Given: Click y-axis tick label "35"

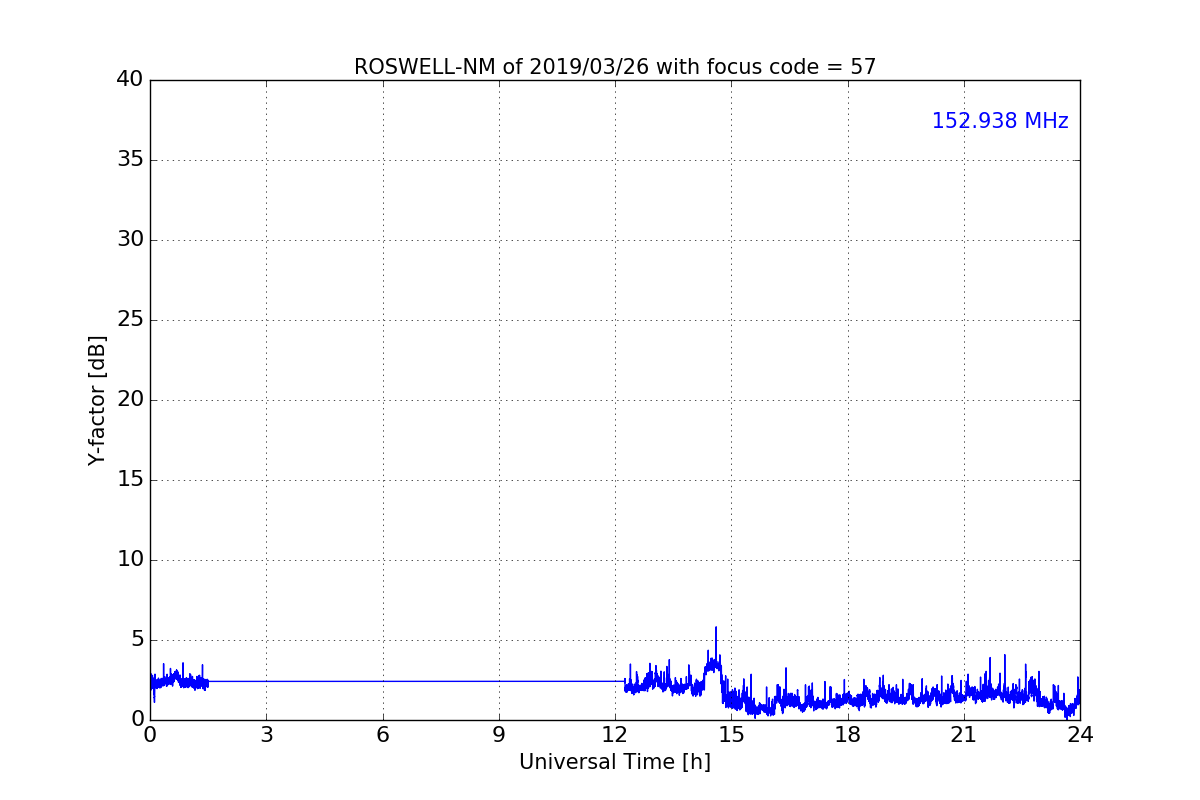Looking at the screenshot, I should 130,159.
